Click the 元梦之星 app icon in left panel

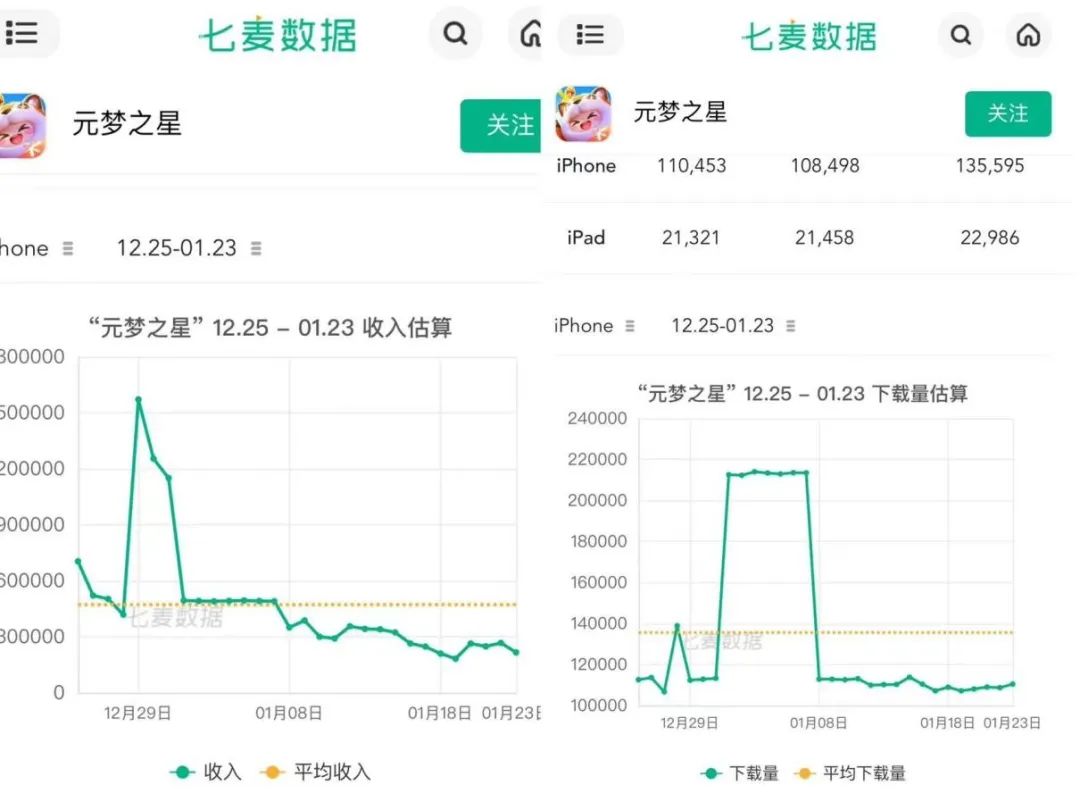(20, 125)
